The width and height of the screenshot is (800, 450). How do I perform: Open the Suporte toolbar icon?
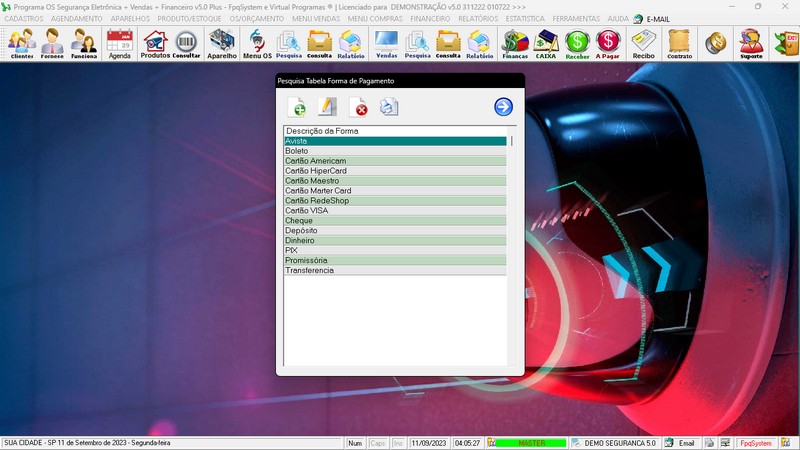[x=750, y=43]
